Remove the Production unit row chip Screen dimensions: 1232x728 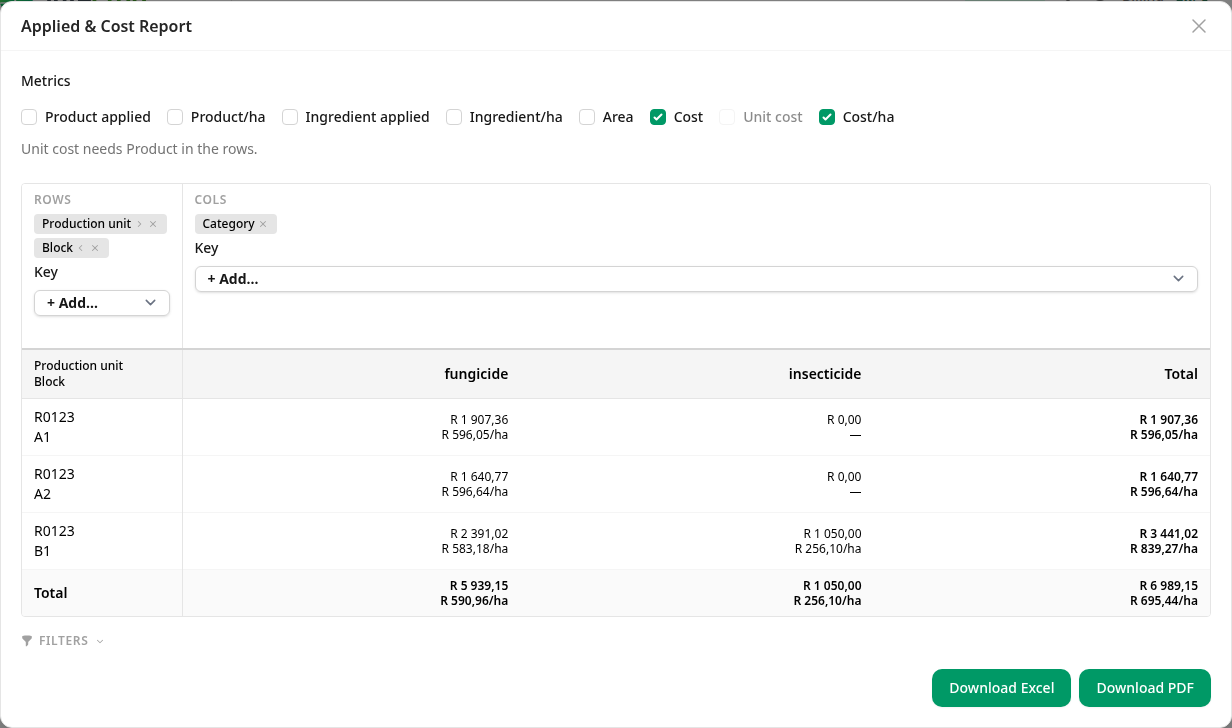(x=153, y=224)
